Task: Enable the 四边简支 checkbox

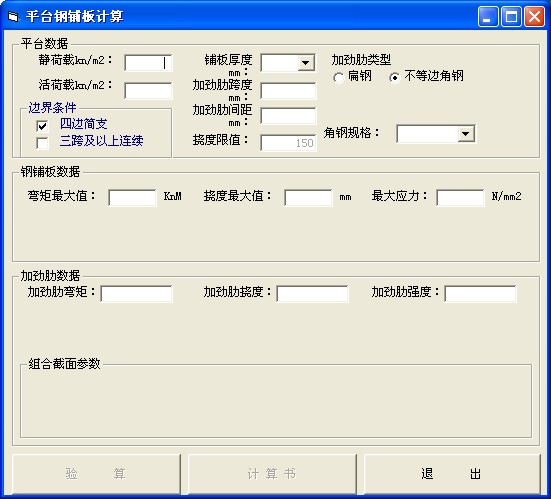Action: pyautogui.click(x=42, y=125)
